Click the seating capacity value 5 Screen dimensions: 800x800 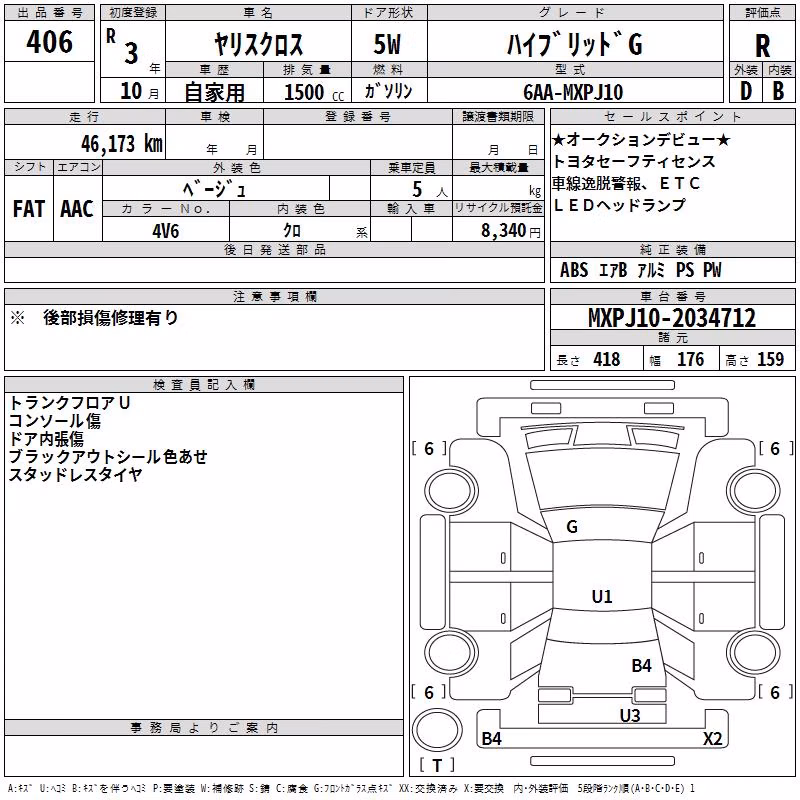click(417, 189)
